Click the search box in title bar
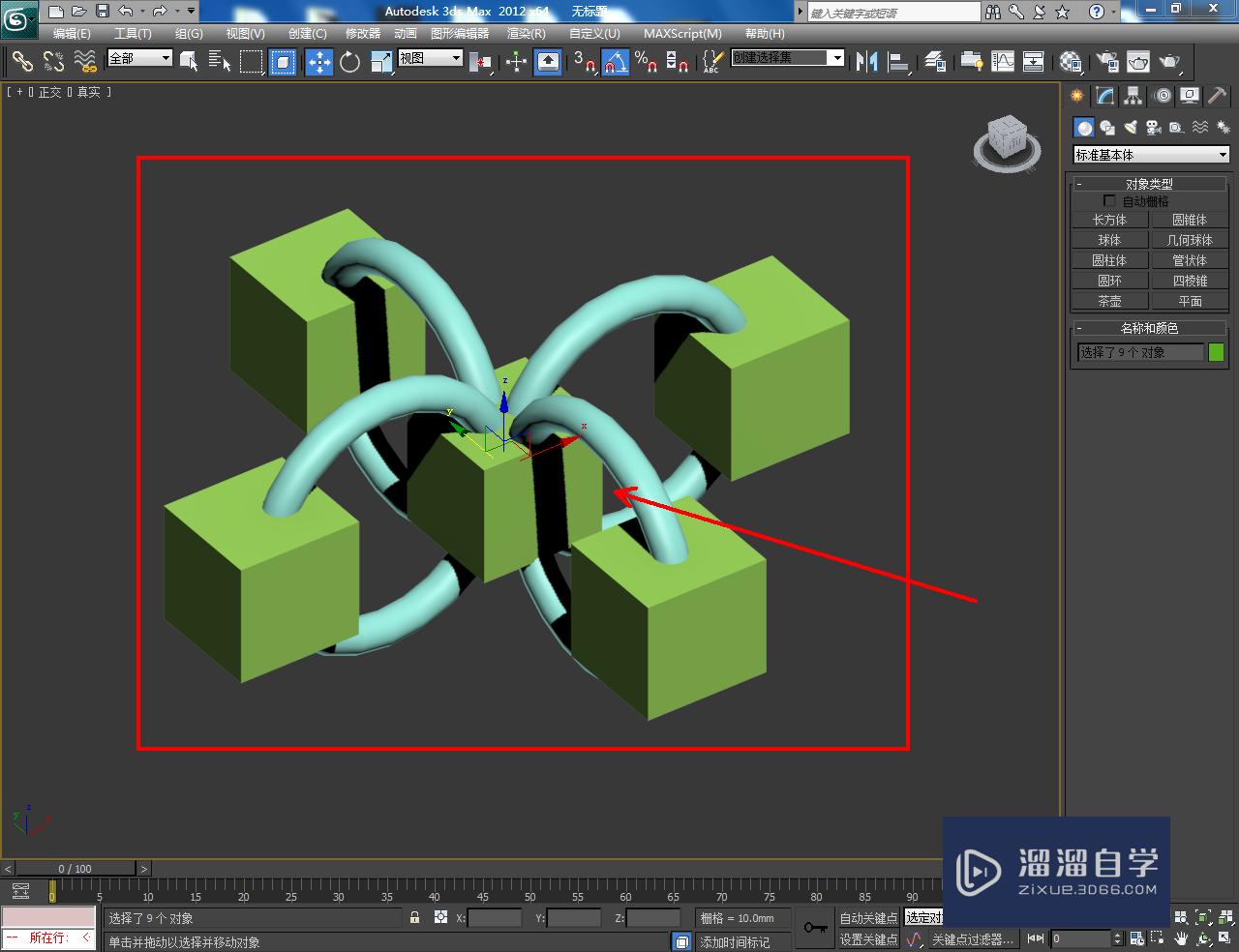This screenshot has height=952, width=1239. click(x=893, y=12)
